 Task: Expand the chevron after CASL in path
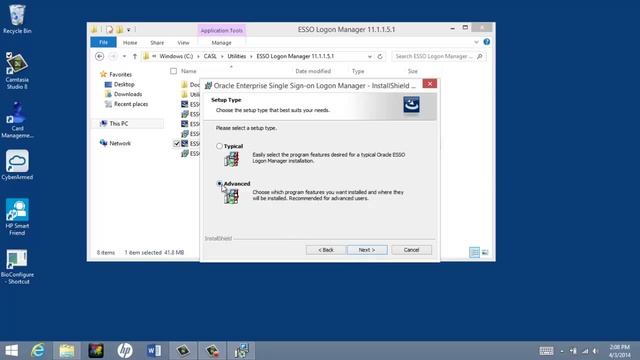coord(222,56)
